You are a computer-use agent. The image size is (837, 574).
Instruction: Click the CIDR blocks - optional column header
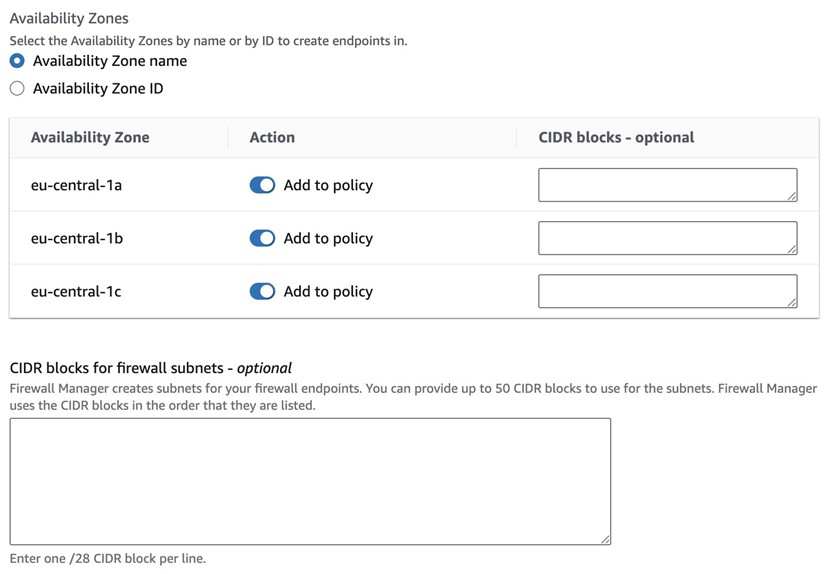pos(616,138)
